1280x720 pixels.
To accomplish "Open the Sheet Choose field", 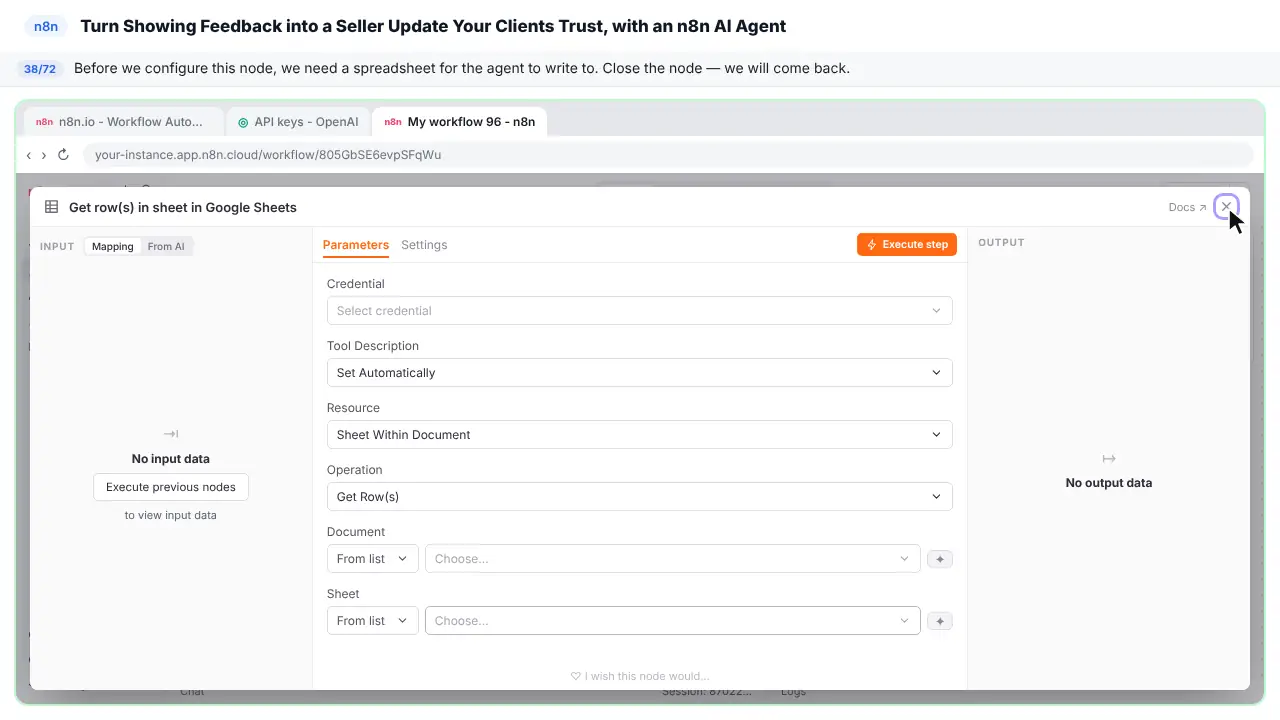I will point(672,621).
